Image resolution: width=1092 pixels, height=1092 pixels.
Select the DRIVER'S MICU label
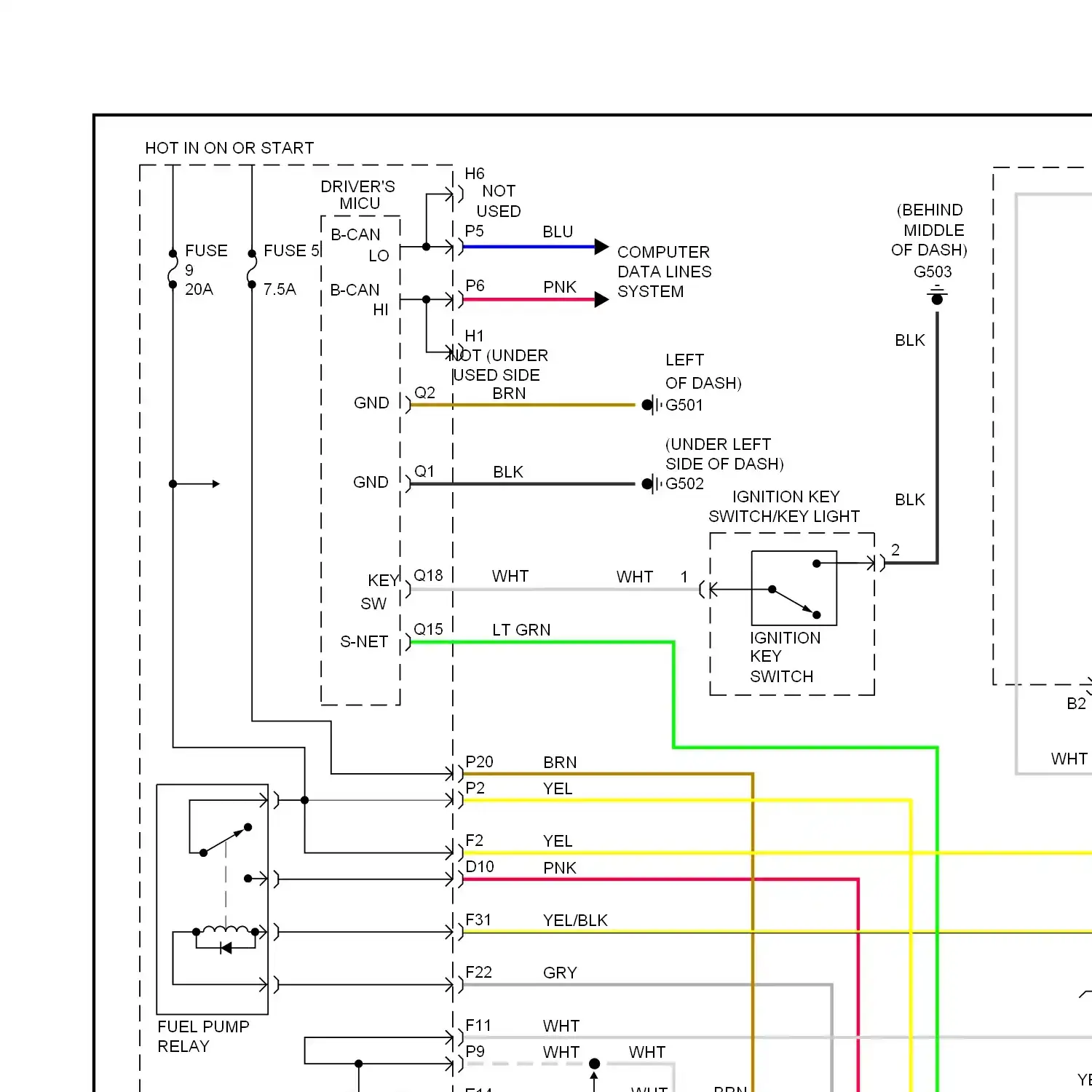coord(358,195)
